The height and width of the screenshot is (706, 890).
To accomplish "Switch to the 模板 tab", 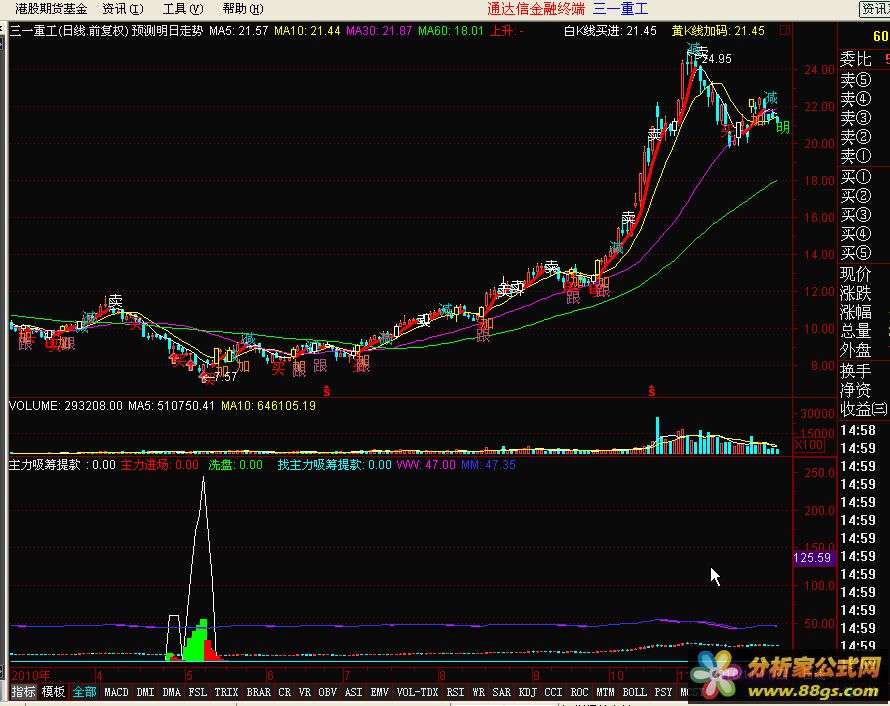I will pyautogui.click(x=53, y=692).
